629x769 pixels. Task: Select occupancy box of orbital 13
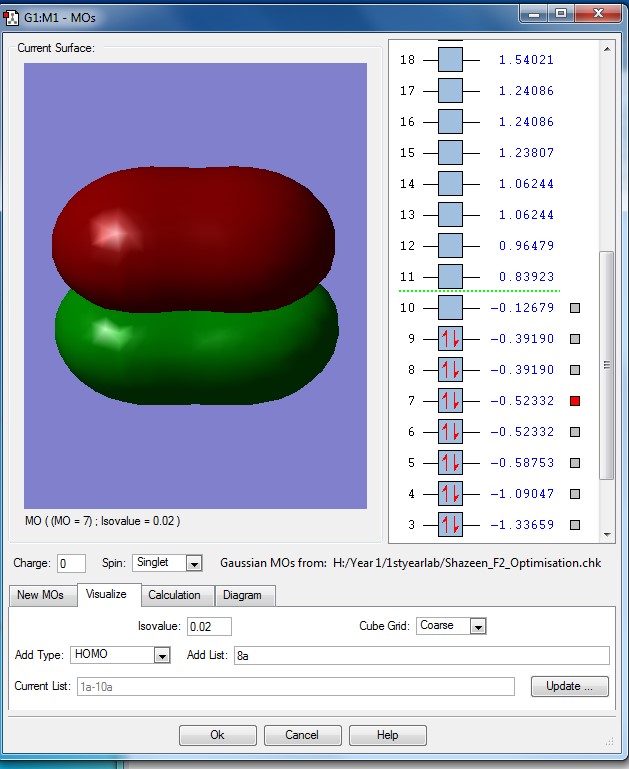click(450, 215)
